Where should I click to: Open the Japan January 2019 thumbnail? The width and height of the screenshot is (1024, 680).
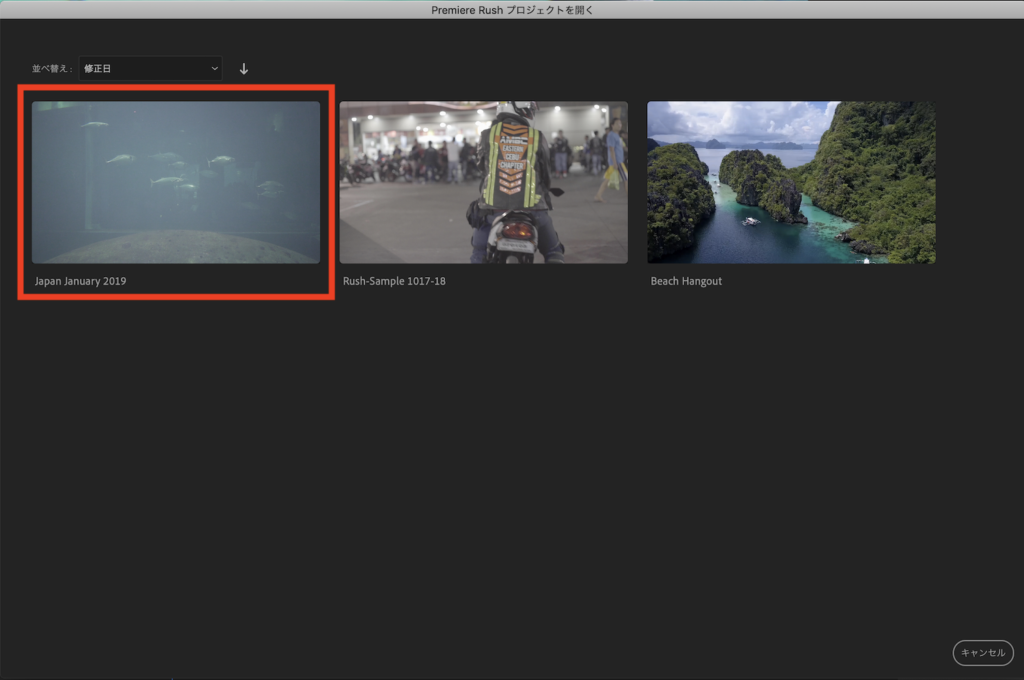tap(176, 182)
